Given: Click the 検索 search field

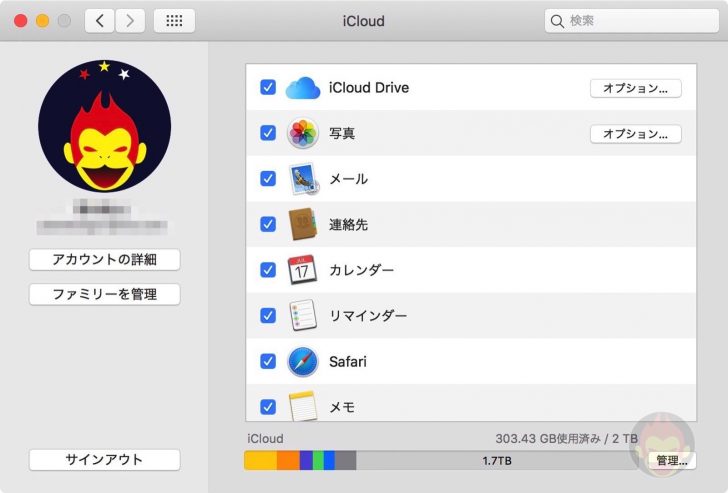Looking at the screenshot, I should point(631,21).
